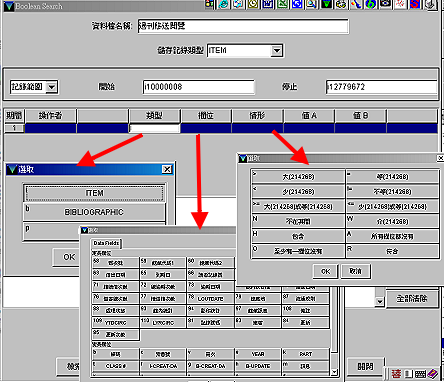
Task: Choose the B-CREAT-DA field button
Action: pos(210,366)
